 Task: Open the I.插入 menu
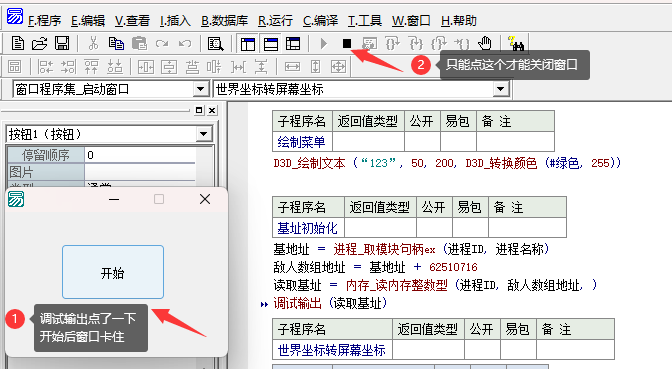coord(175,21)
